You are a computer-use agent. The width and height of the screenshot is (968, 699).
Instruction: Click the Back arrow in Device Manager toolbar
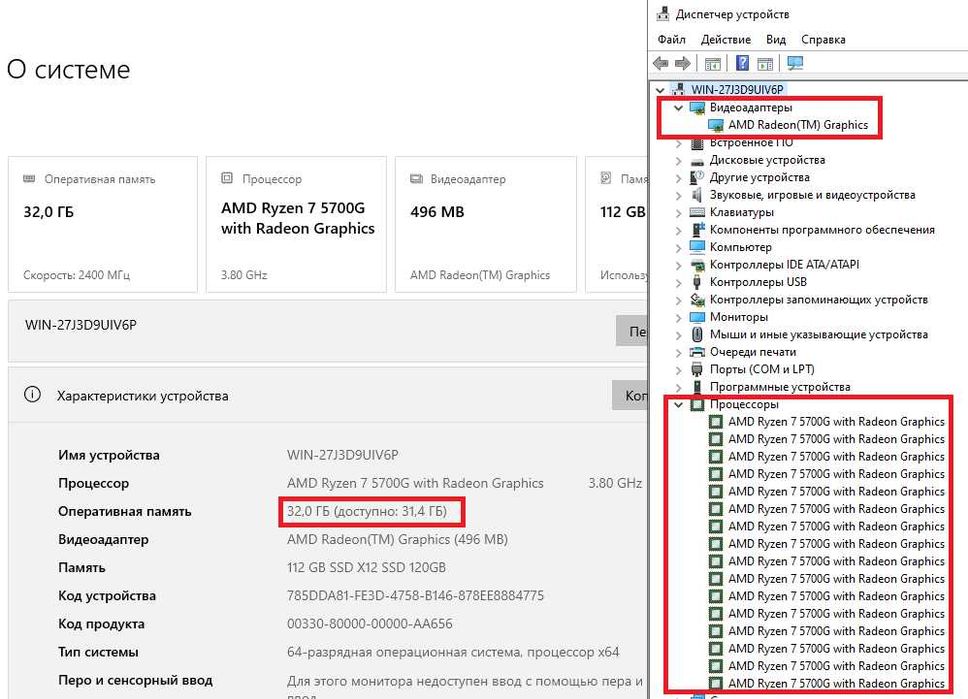(661, 63)
